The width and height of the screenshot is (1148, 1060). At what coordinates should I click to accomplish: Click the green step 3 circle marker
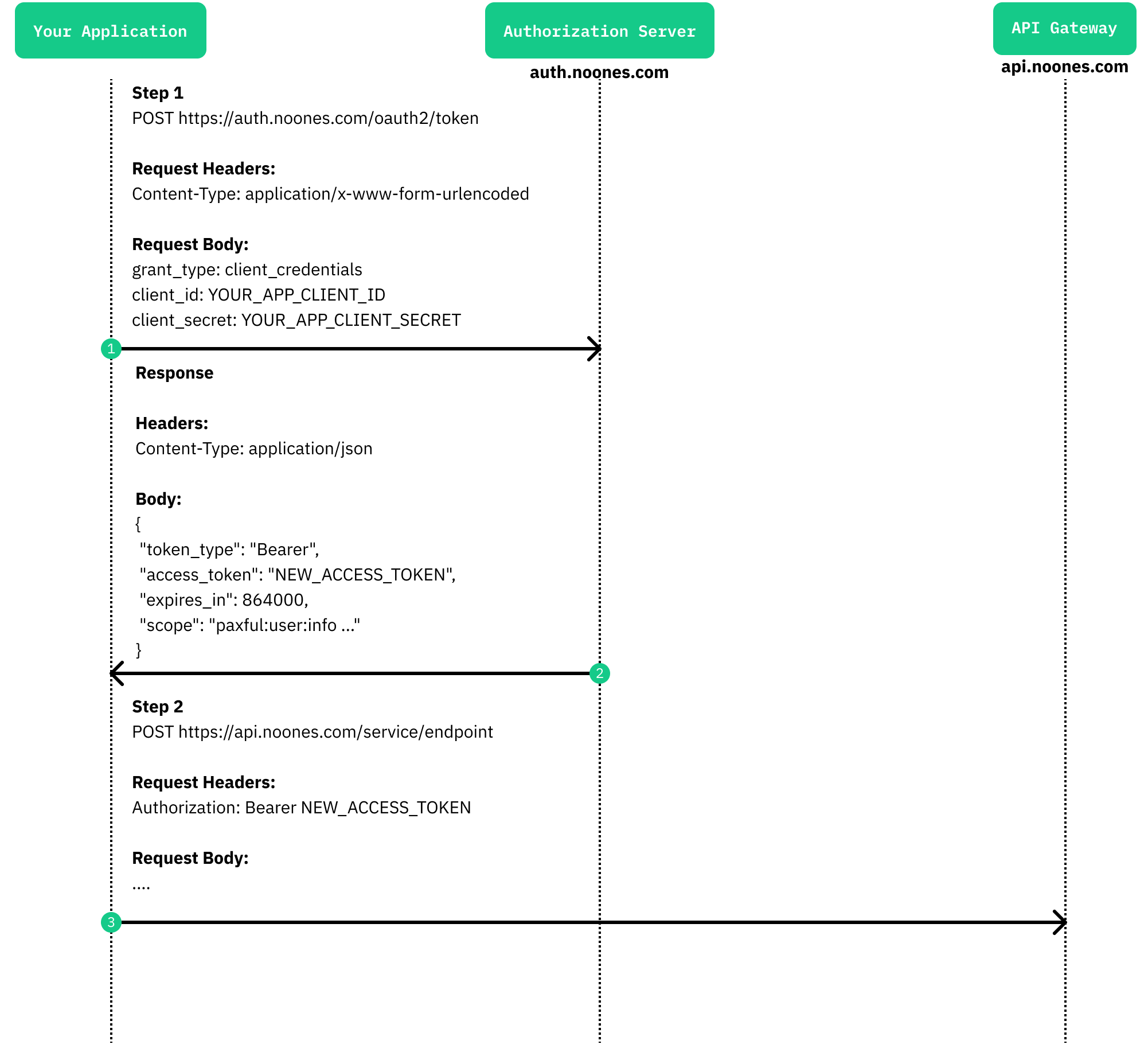pos(111,922)
